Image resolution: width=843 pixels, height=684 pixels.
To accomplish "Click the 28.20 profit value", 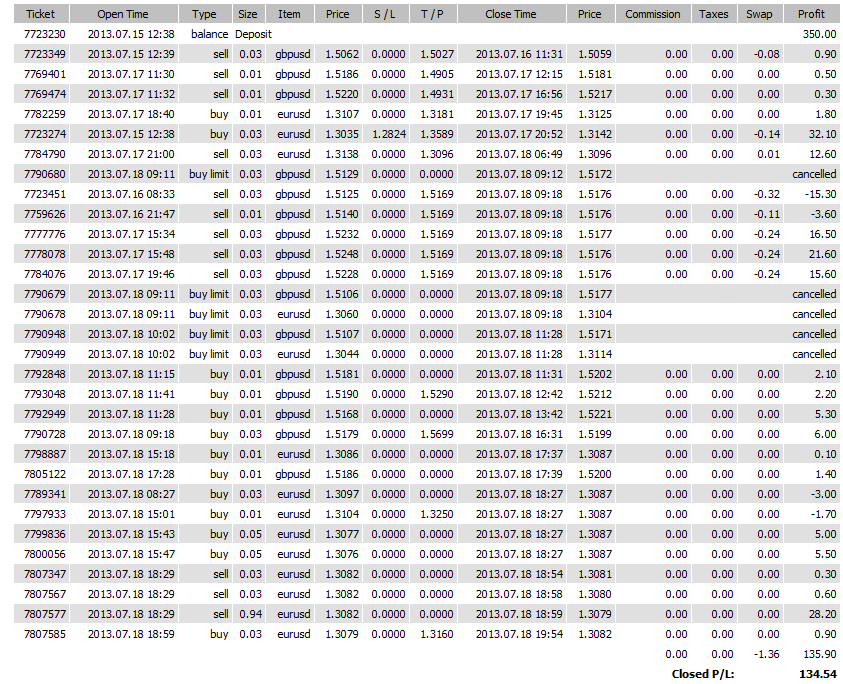I will pyautogui.click(x=823, y=614).
